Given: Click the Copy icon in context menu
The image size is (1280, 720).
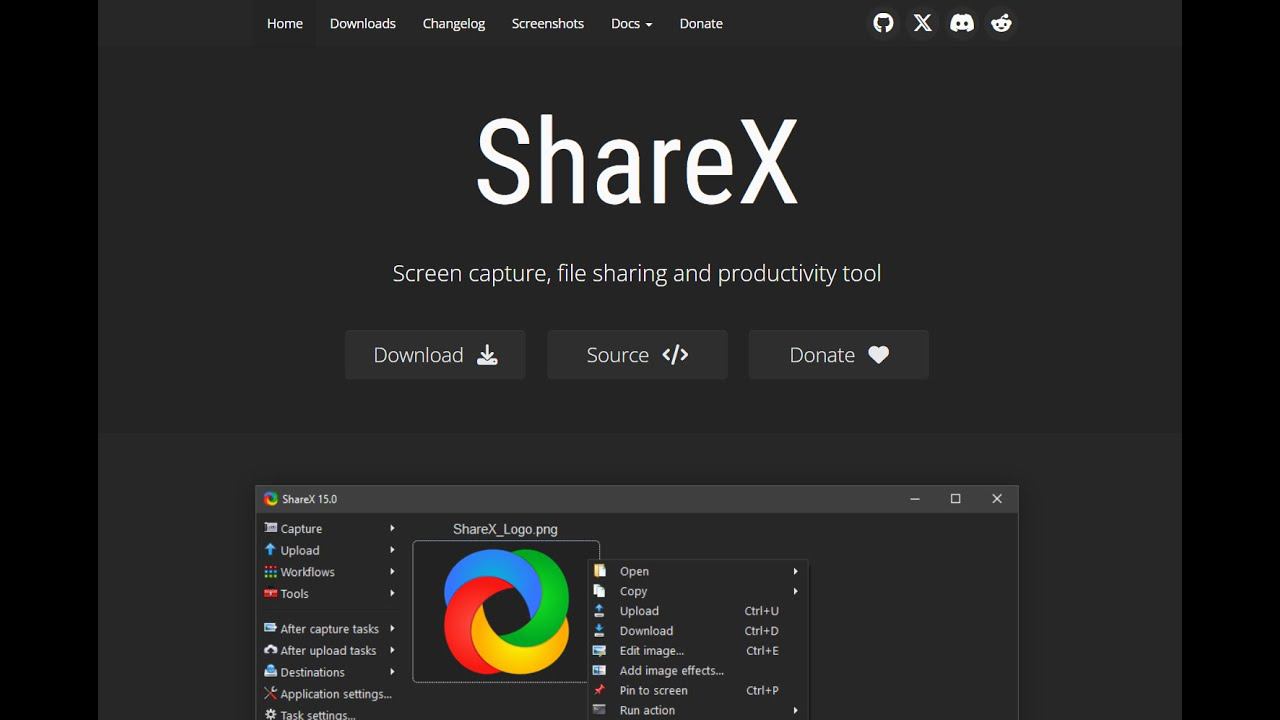Looking at the screenshot, I should point(600,591).
